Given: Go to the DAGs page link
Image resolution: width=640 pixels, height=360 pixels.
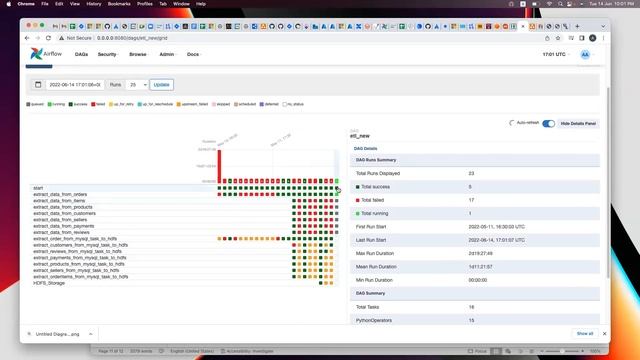Looking at the screenshot, I should (x=81, y=54).
